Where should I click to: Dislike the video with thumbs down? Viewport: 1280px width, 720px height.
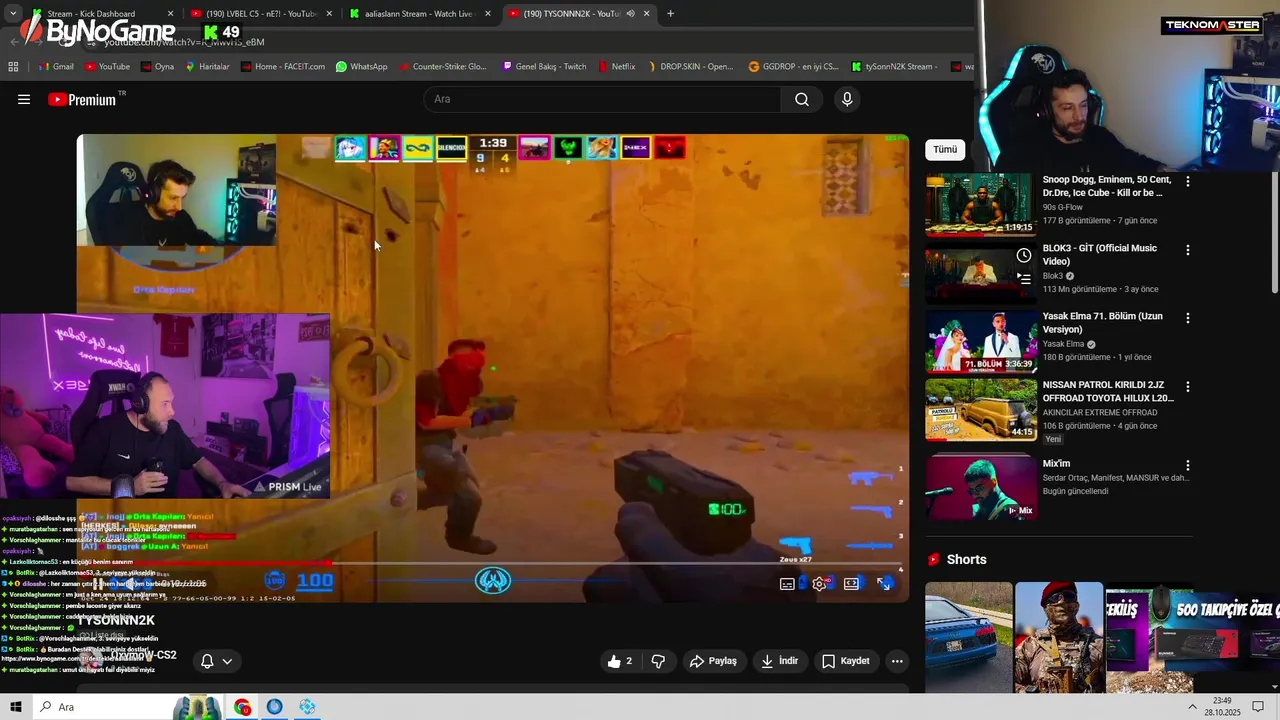coord(658,661)
